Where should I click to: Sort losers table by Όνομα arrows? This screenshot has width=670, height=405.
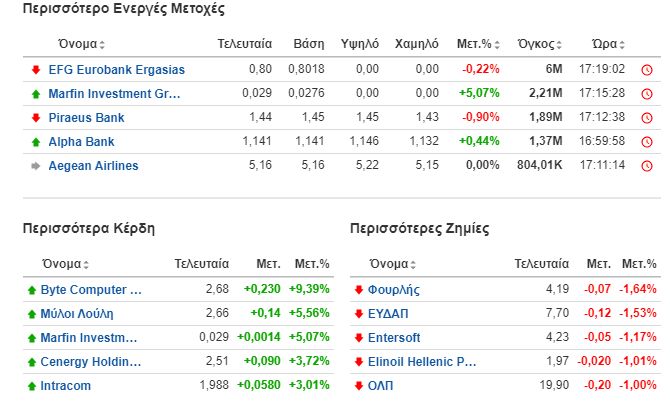click(413, 265)
